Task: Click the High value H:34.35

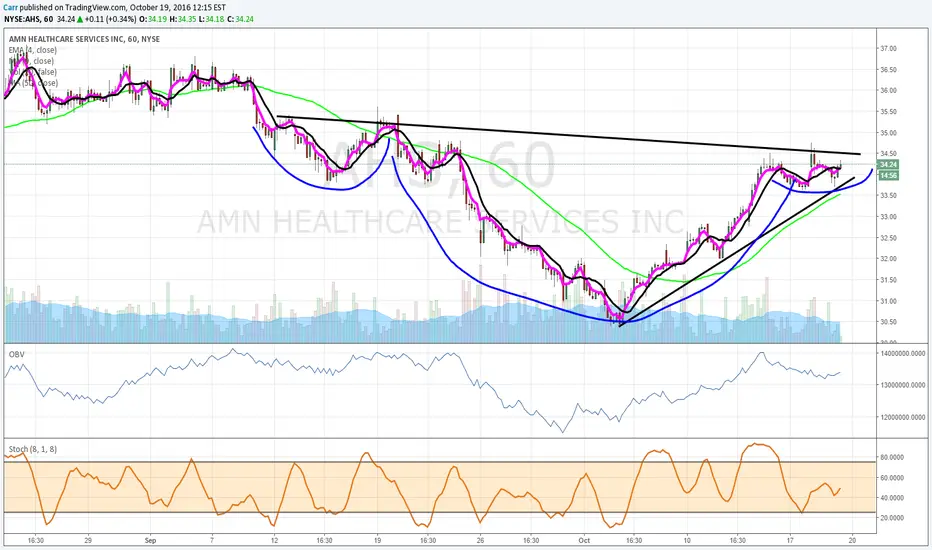Action: click(182, 19)
